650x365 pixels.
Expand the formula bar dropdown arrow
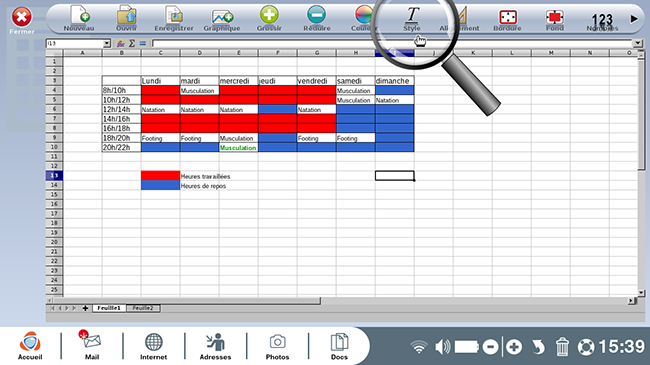click(638, 43)
